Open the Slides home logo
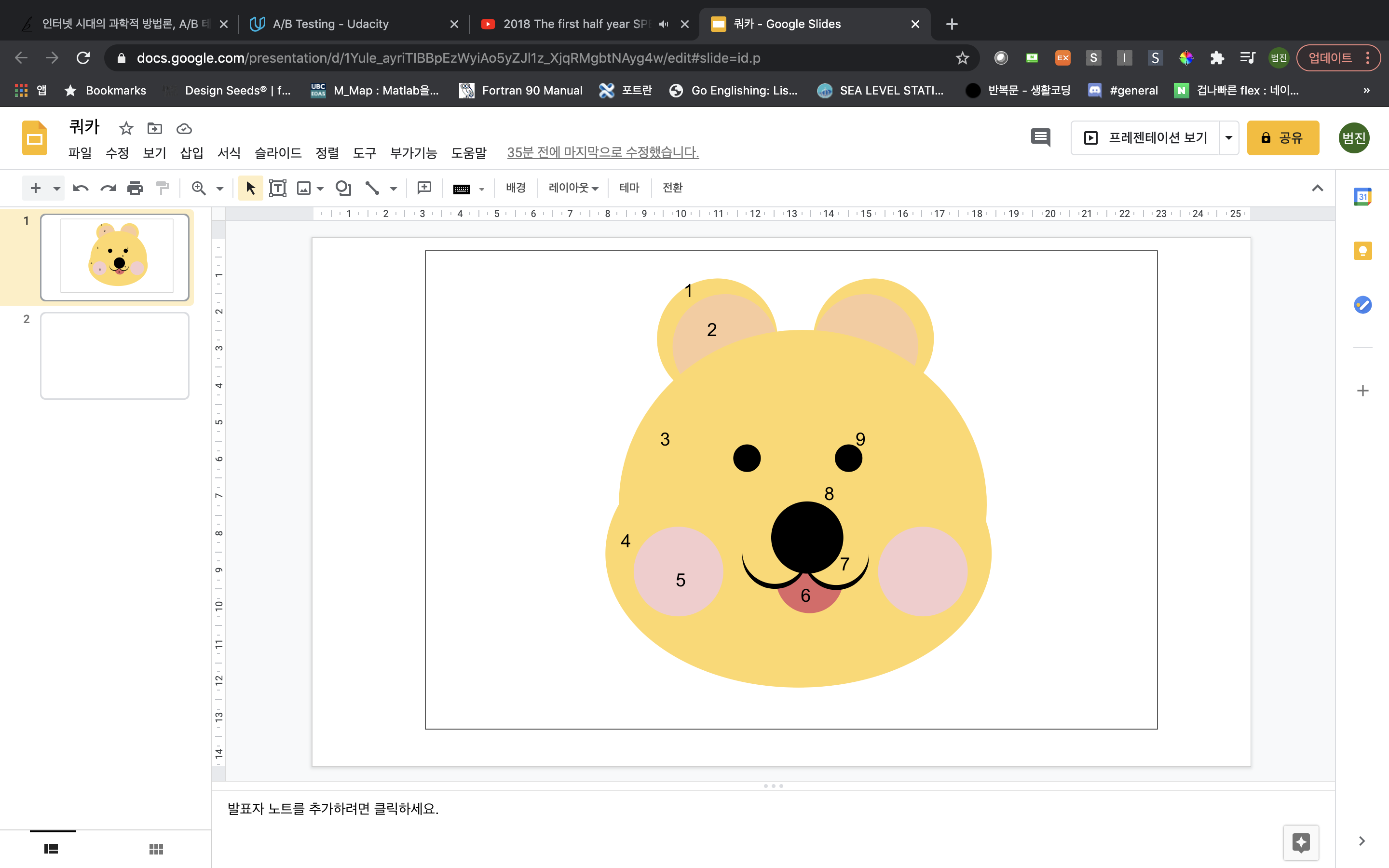This screenshot has height=868, width=1389. [x=34, y=138]
